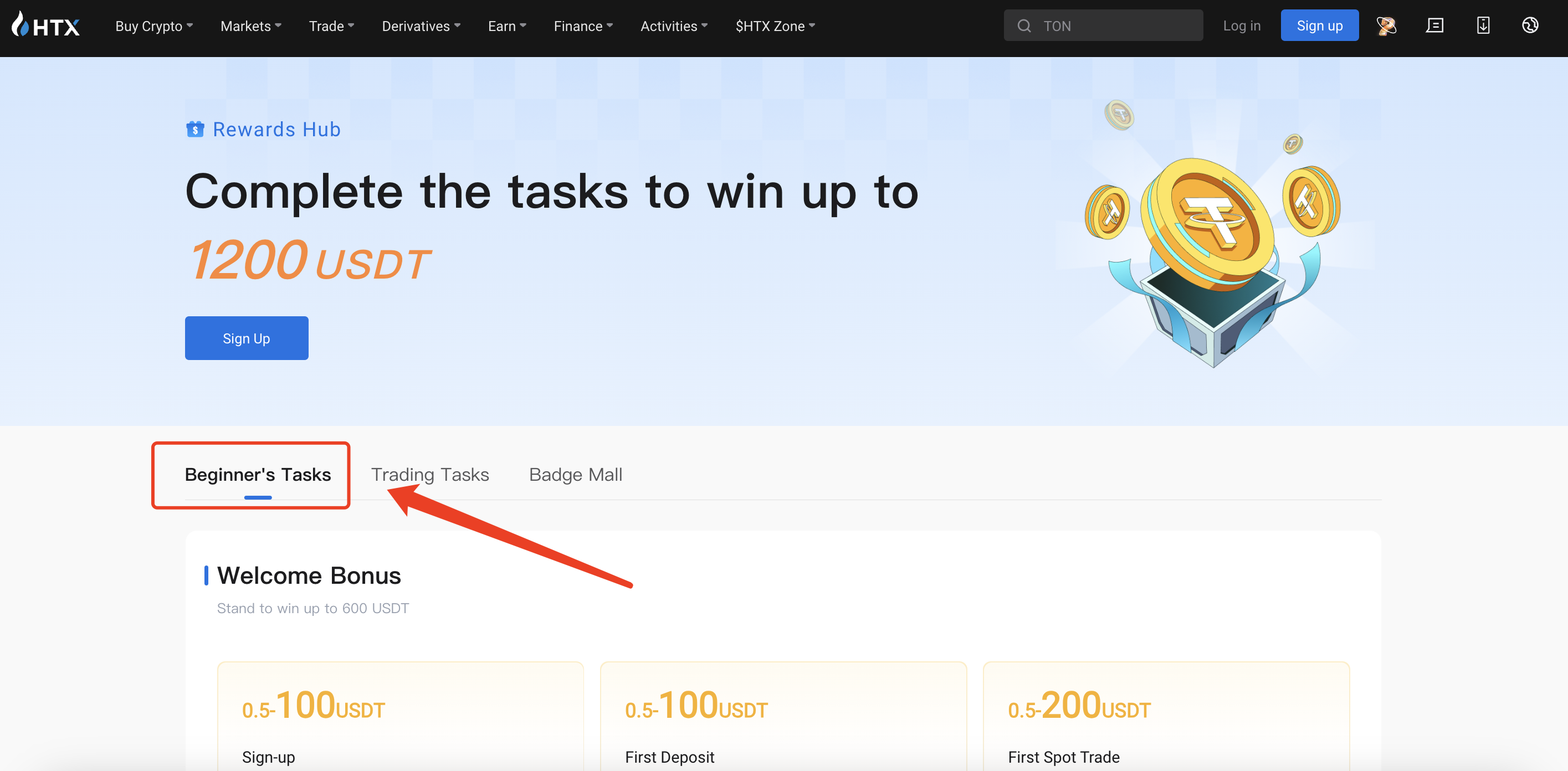Click the search magnifier icon

[1024, 26]
